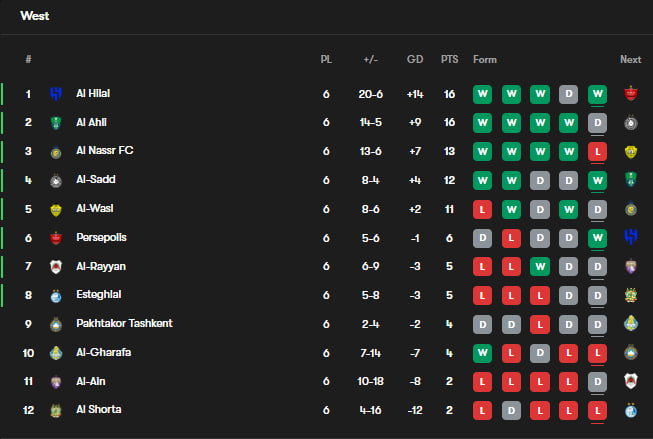Click the Al-Rayyan team badge
Viewport: 653px width, 439px height.
click(56, 267)
